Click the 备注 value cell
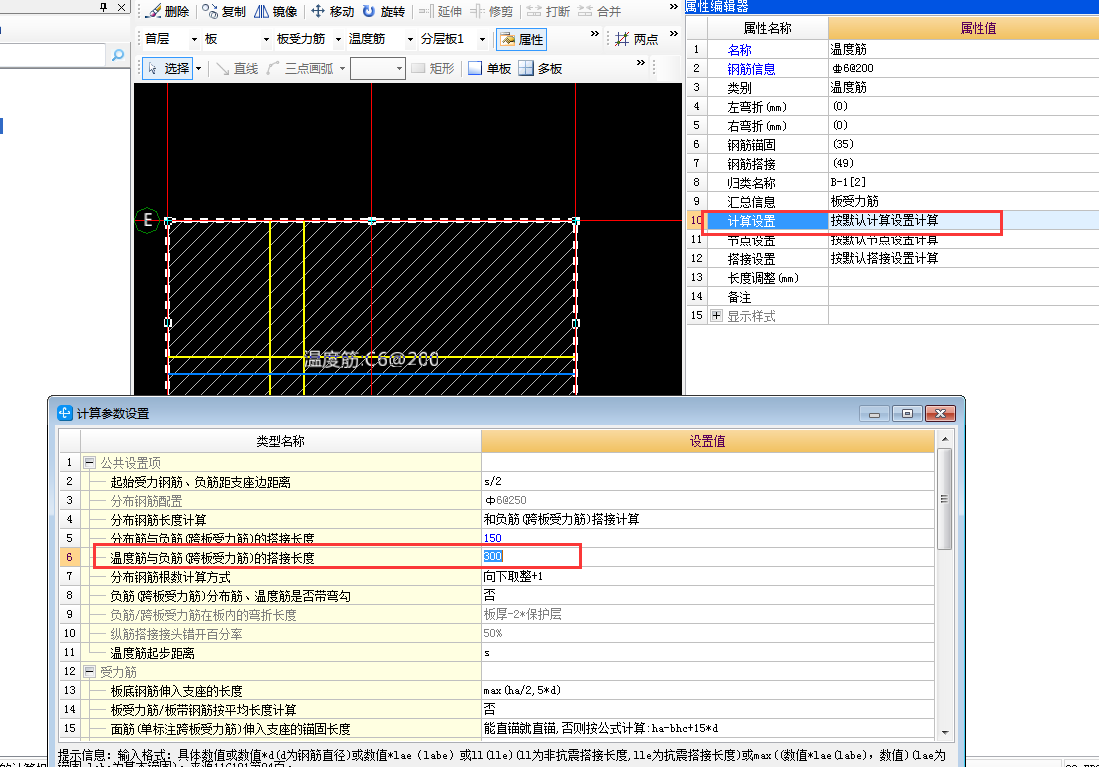The height and width of the screenshot is (767, 1099). click(964, 297)
